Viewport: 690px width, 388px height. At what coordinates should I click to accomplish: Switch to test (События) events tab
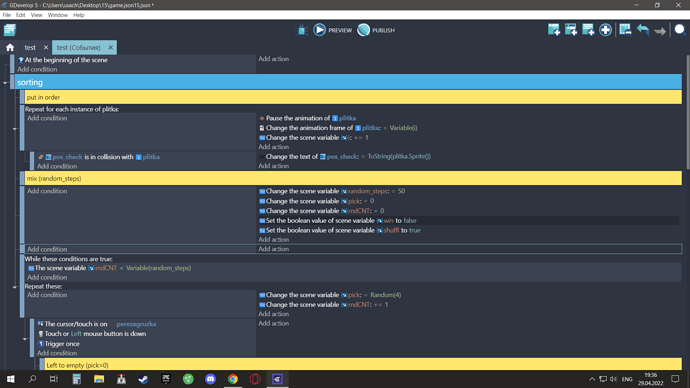[78, 47]
